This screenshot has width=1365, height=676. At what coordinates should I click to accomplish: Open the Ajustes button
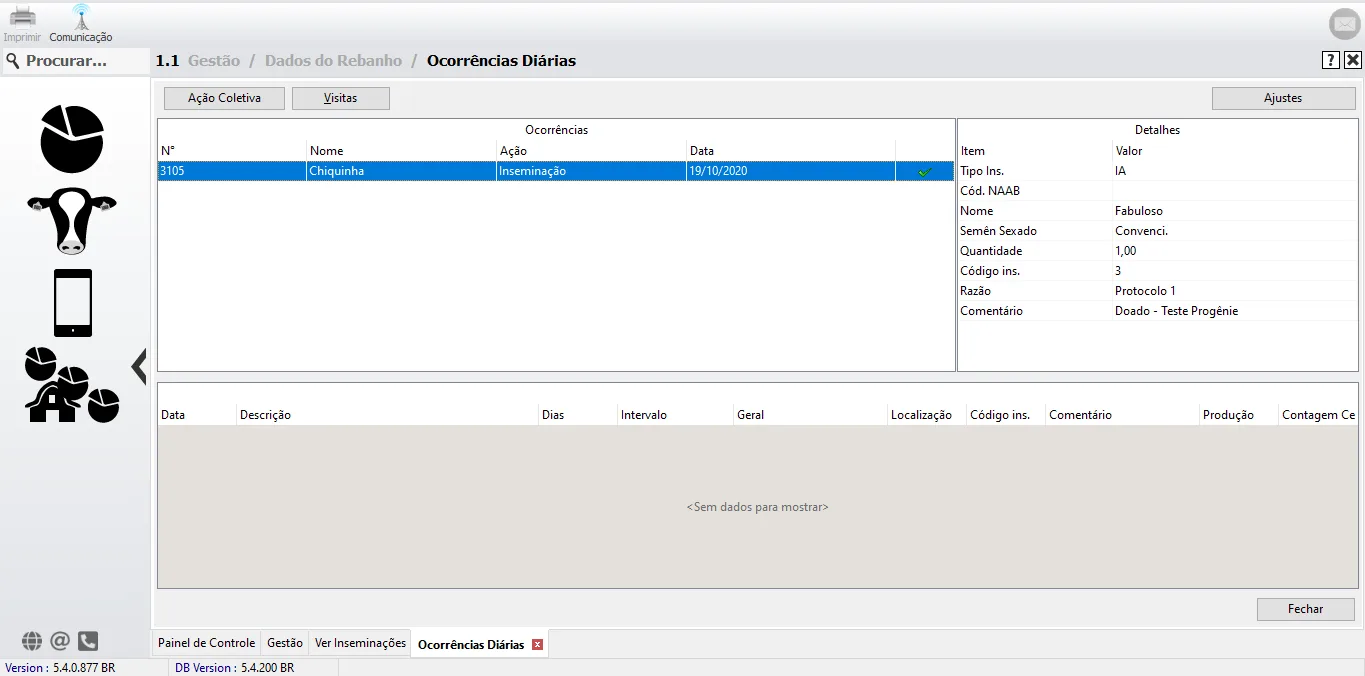coord(1283,98)
